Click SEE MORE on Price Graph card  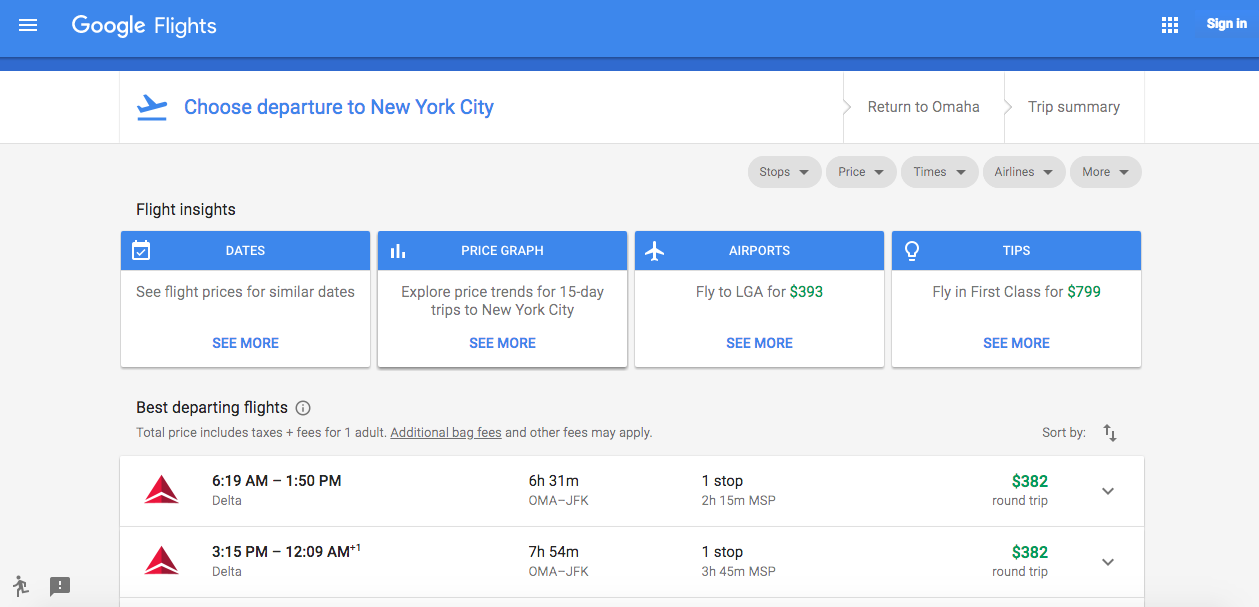(x=502, y=343)
